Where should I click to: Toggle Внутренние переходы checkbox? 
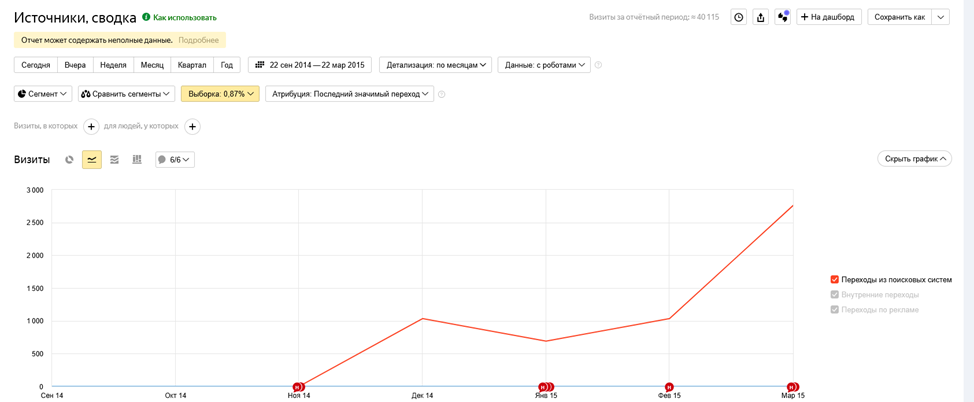(835, 295)
